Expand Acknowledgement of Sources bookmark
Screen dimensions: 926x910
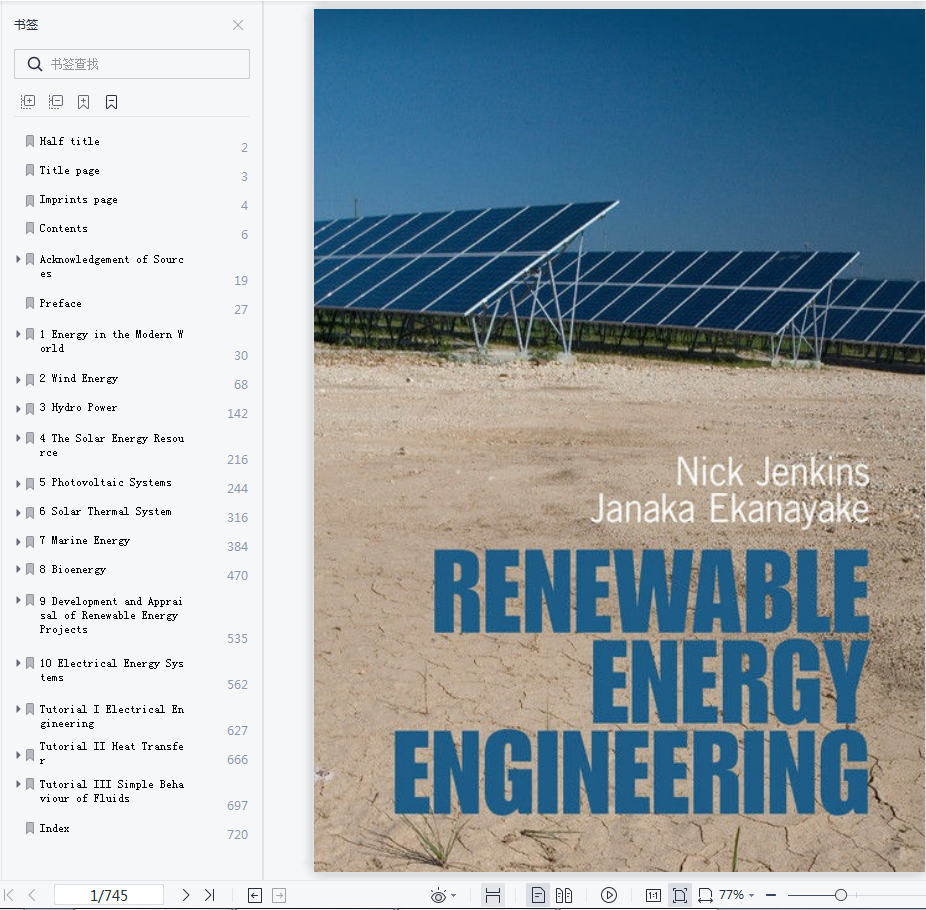tap(18, 259)
